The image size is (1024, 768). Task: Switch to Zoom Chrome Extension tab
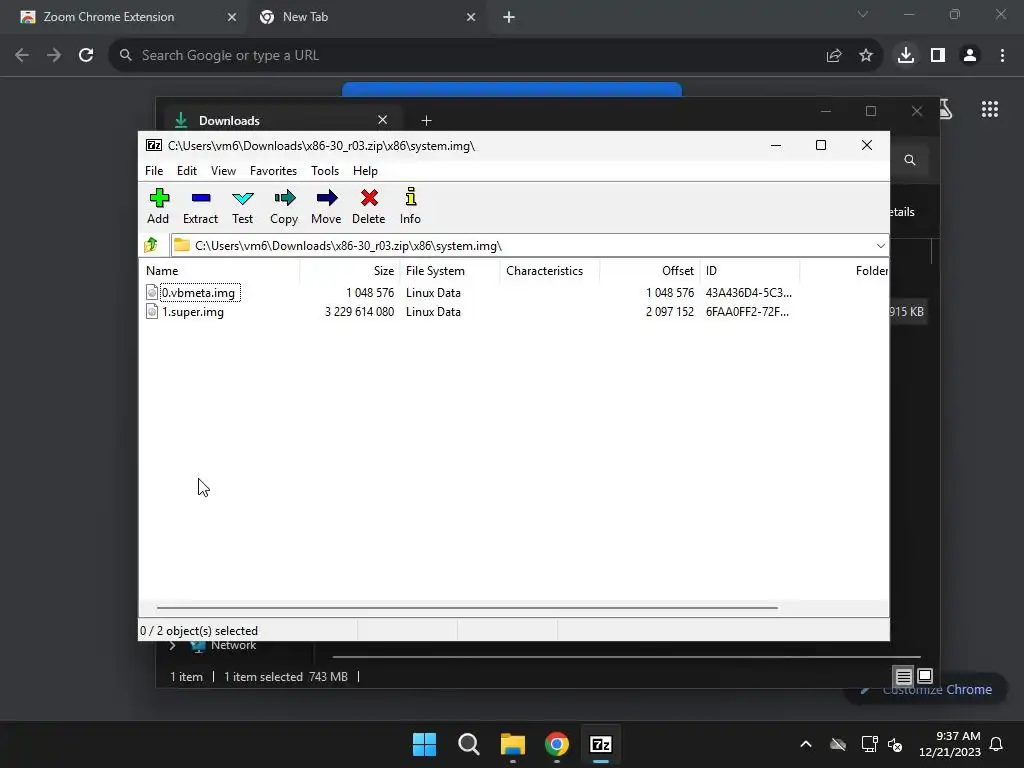click(x=122, y=17)
